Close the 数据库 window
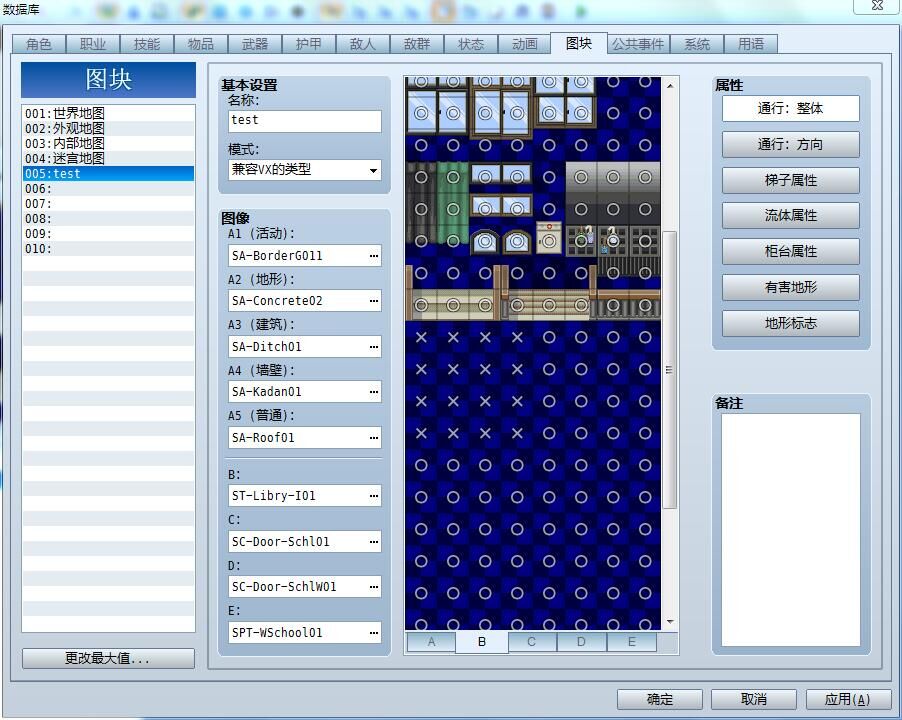The image size is (902, 720). tap(877, 6)
